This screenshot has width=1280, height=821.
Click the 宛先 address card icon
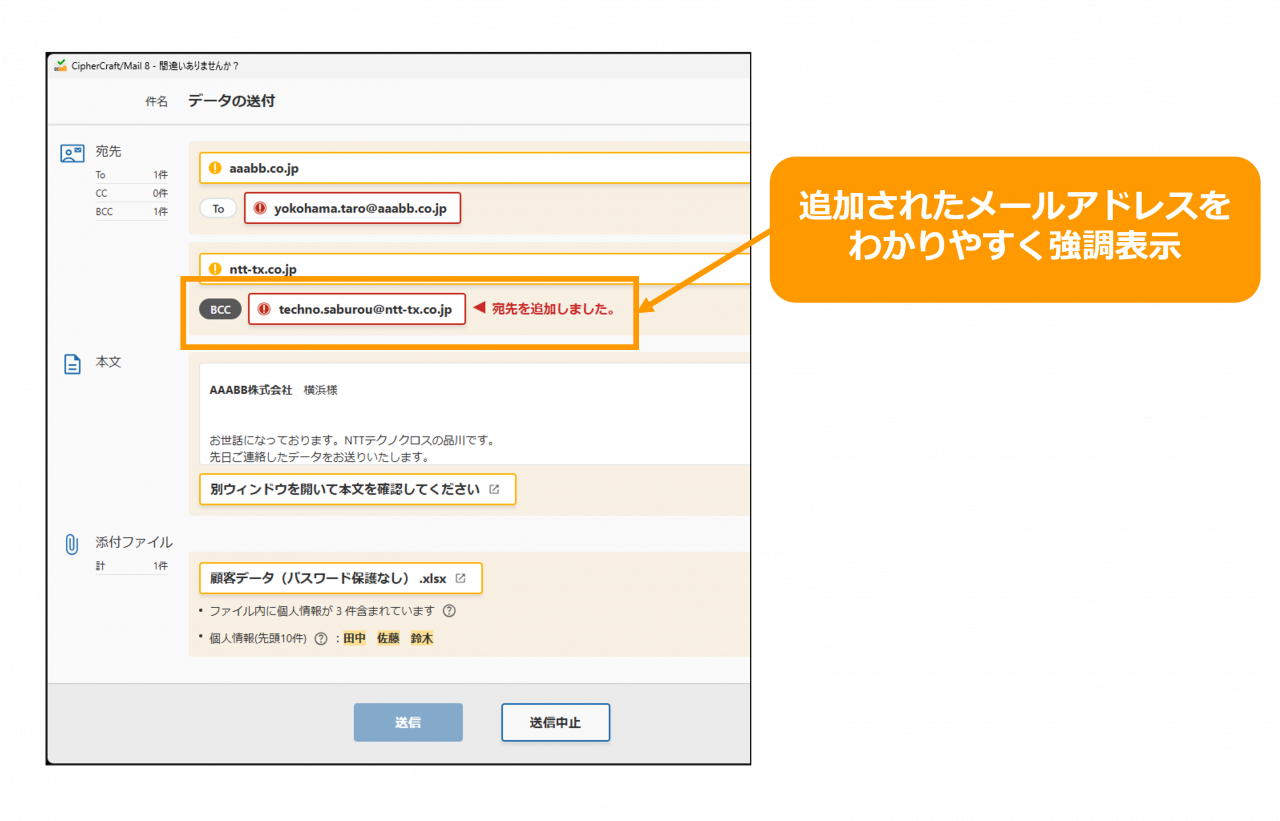coord(72,153)
